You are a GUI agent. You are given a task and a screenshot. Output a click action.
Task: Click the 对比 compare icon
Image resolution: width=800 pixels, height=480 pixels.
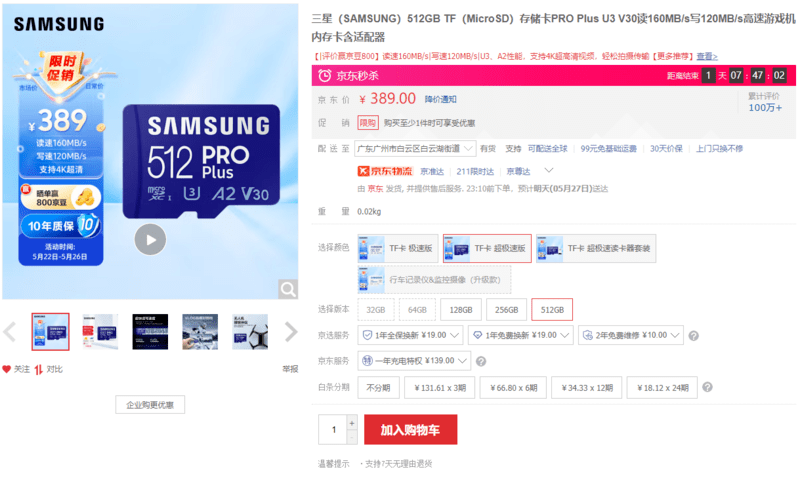point(39,369)
